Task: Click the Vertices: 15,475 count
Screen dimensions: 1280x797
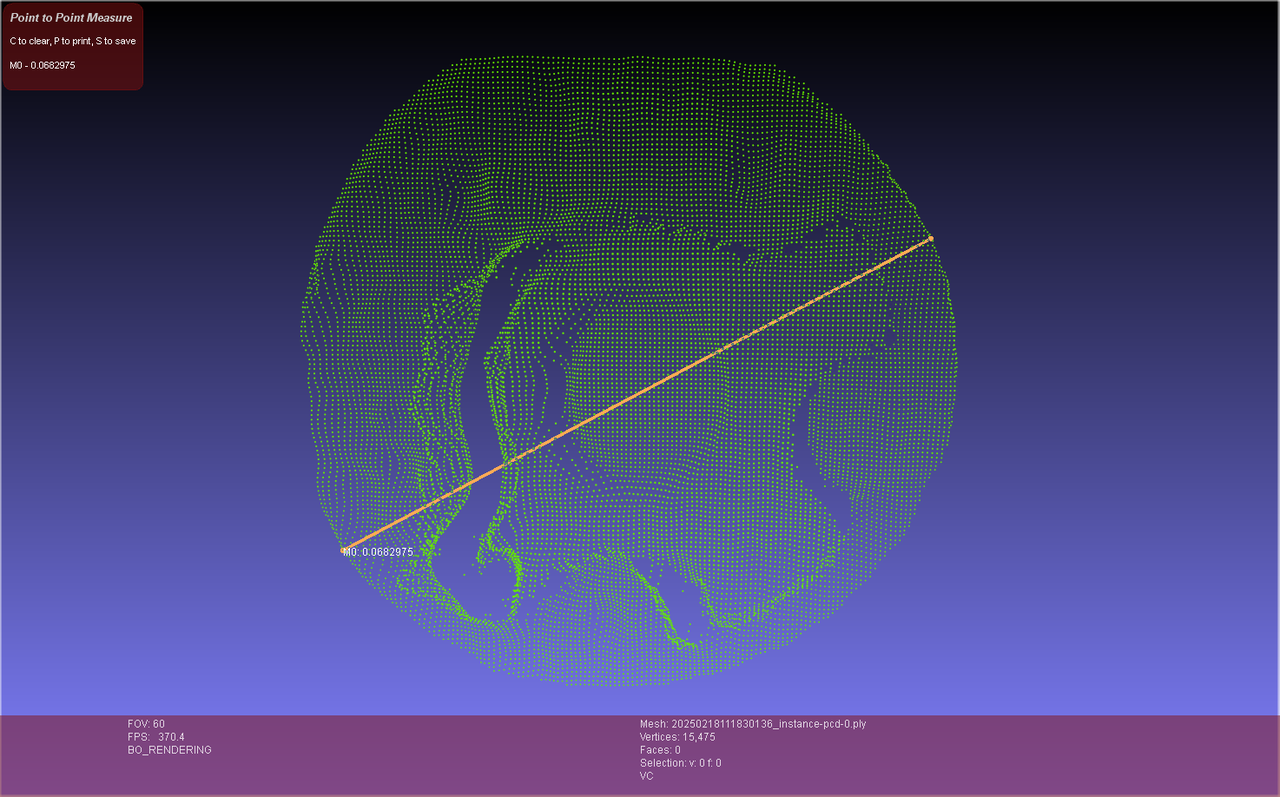Action: click(677, 737)
